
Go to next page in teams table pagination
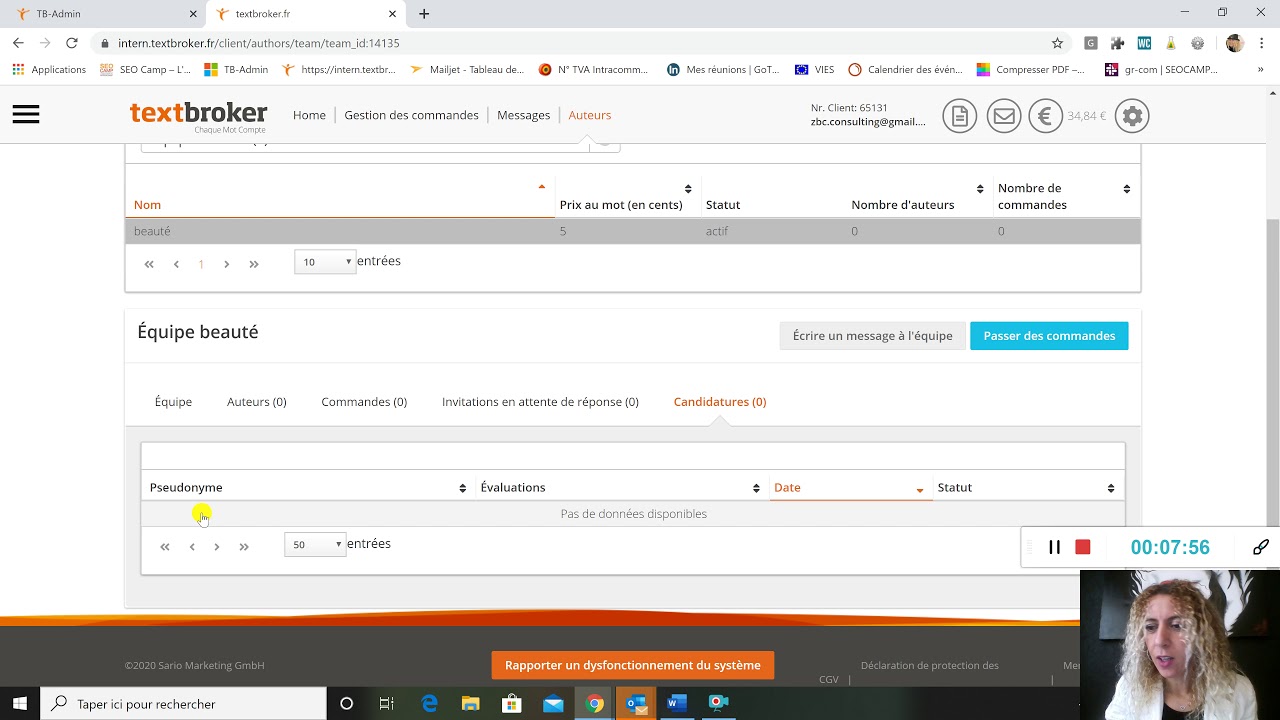[227, 264]
